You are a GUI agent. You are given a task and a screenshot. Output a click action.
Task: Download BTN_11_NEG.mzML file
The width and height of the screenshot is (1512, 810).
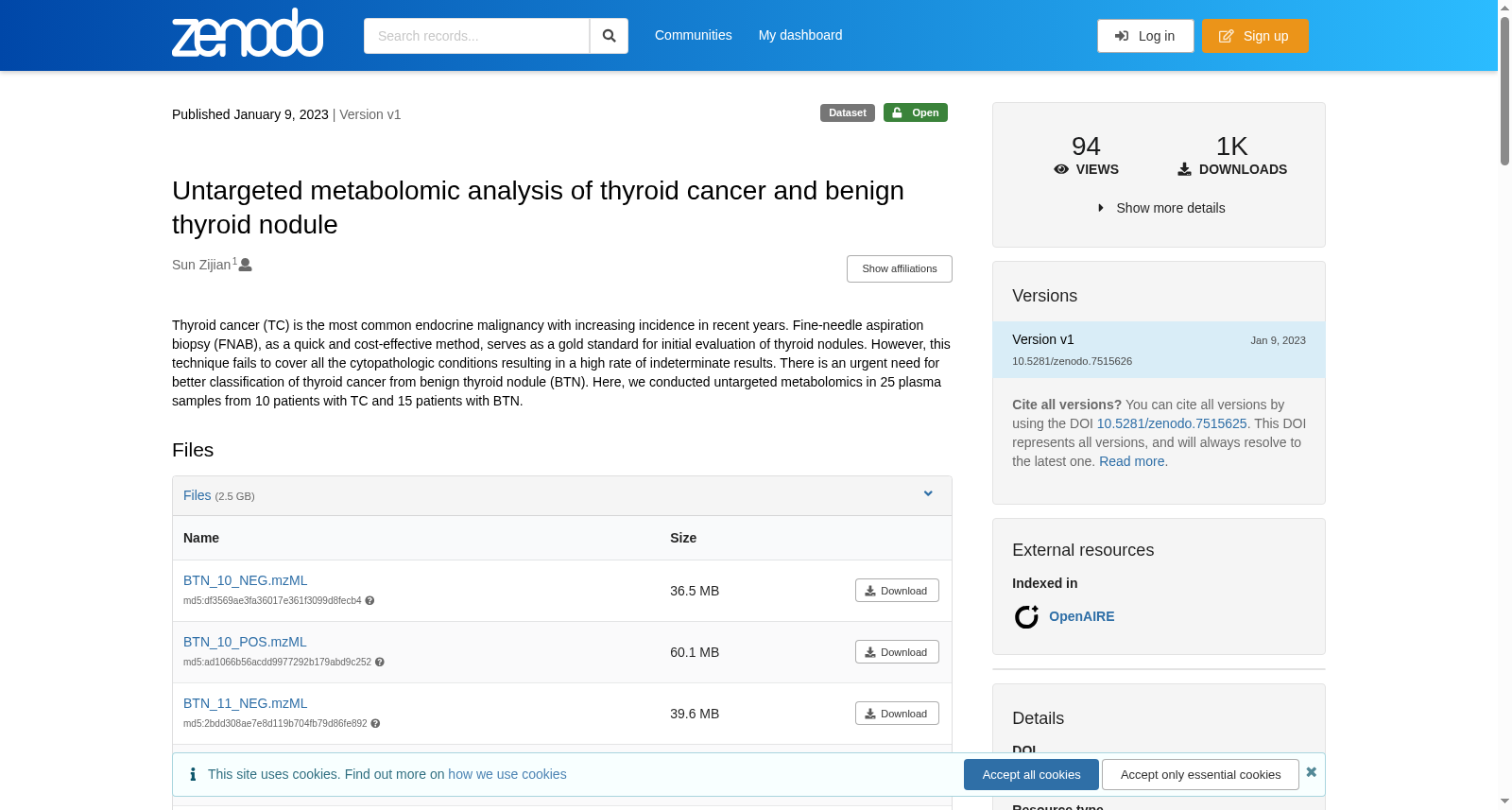pos(897,714)
